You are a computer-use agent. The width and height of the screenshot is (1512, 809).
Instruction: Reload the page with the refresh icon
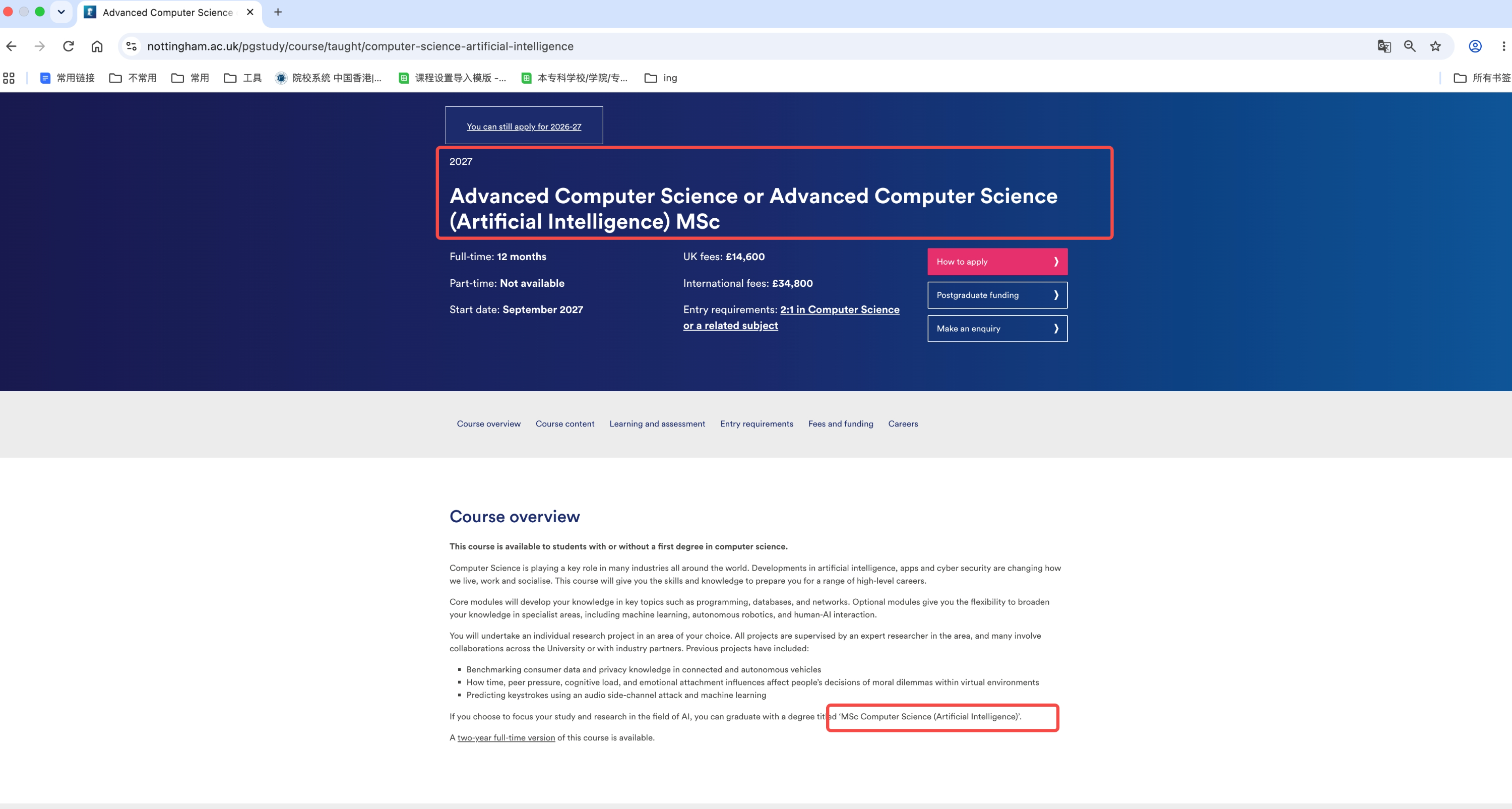click(x=69, y=46)
